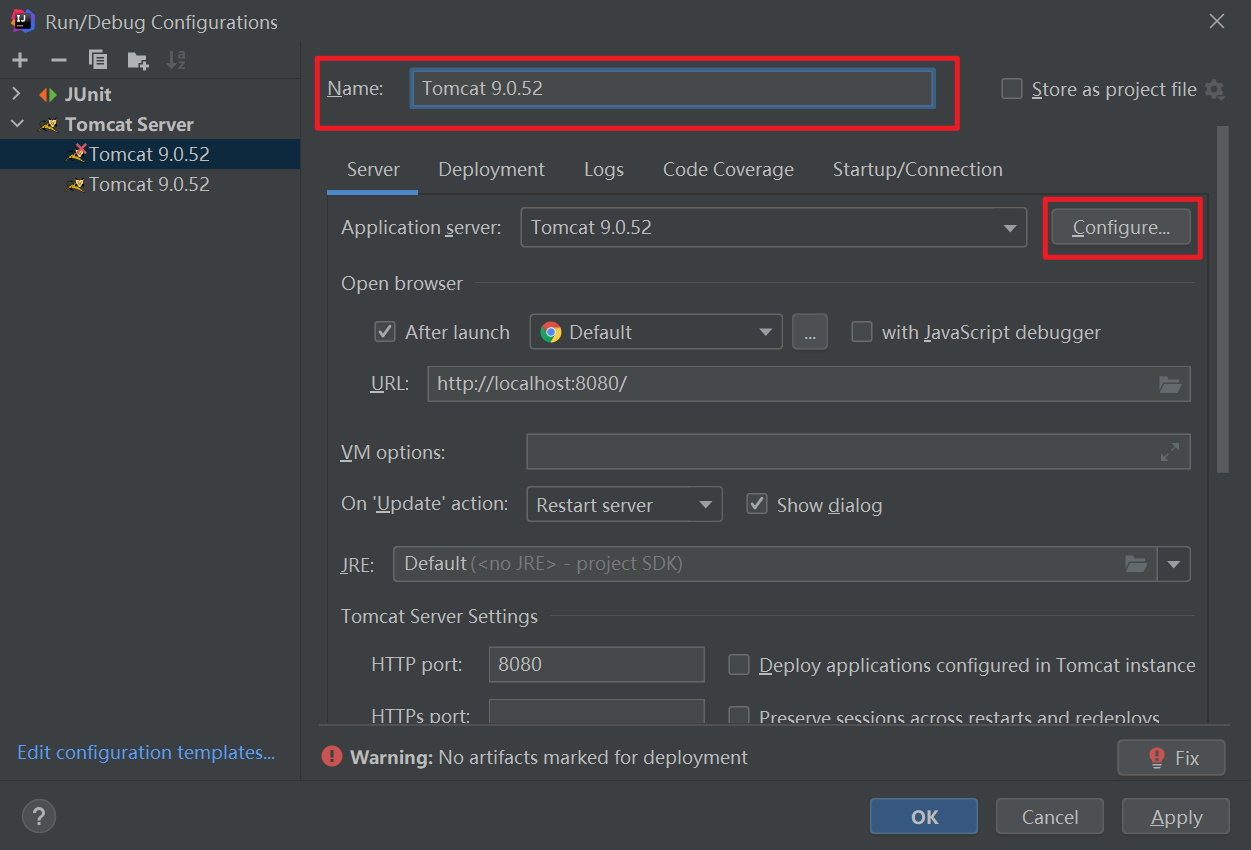Screen dimensions: 1251x850
Task: Click the JUnit icon in tree
Action: coord(48,94)
